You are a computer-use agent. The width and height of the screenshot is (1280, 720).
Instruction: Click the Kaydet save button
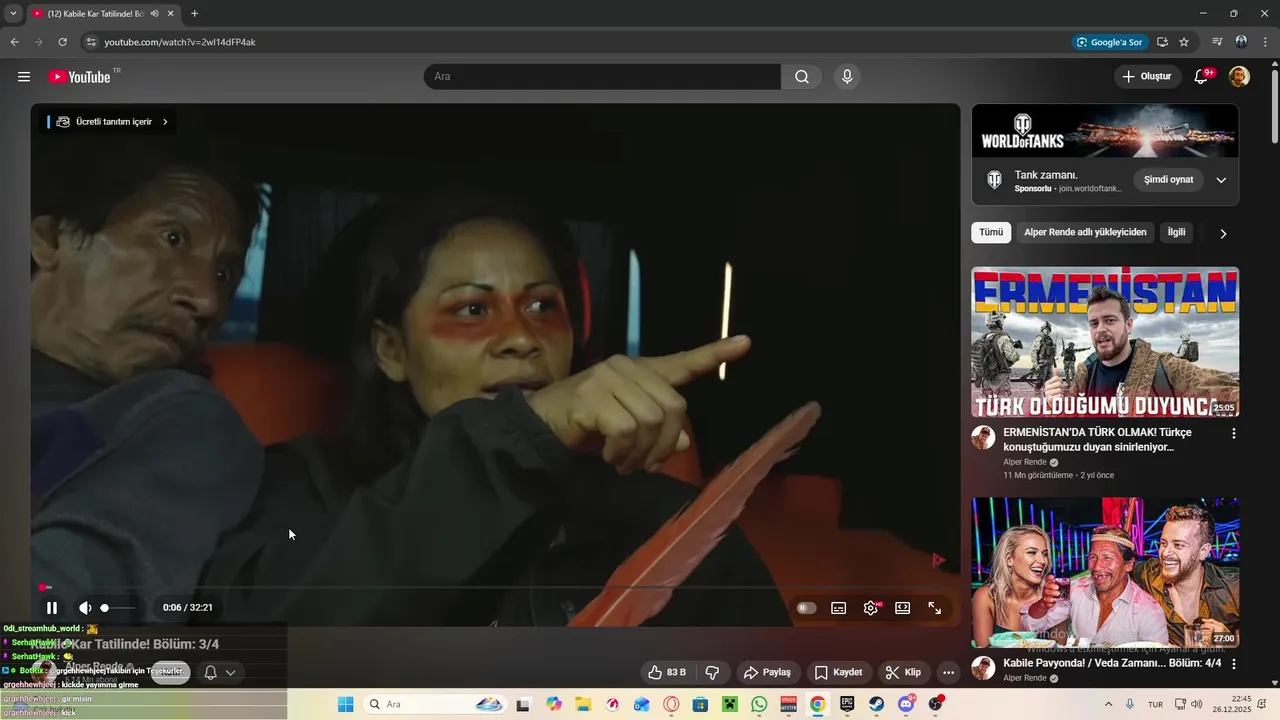[838, 672]
